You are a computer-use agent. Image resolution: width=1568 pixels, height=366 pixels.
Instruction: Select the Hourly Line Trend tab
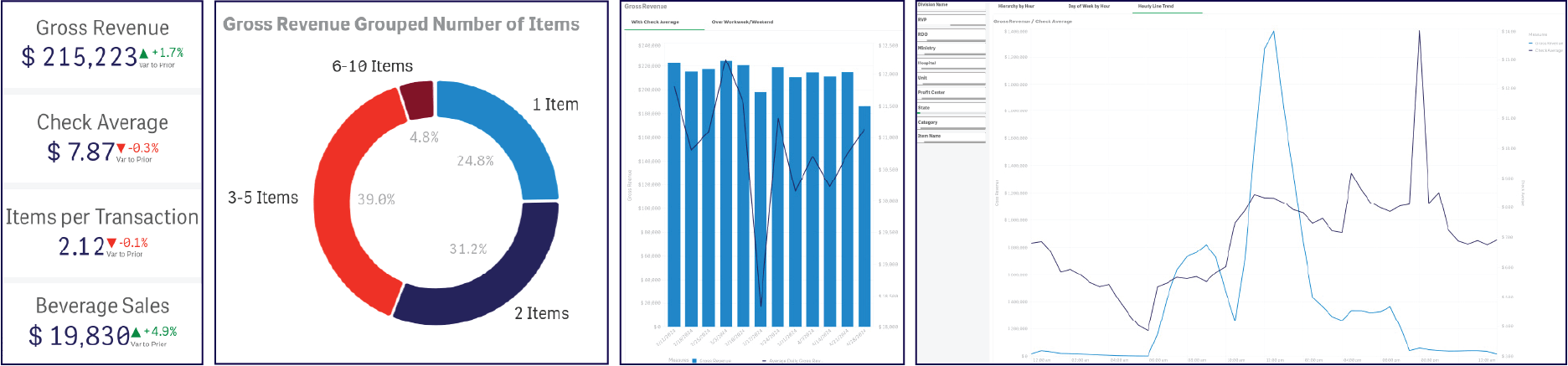1155,7
